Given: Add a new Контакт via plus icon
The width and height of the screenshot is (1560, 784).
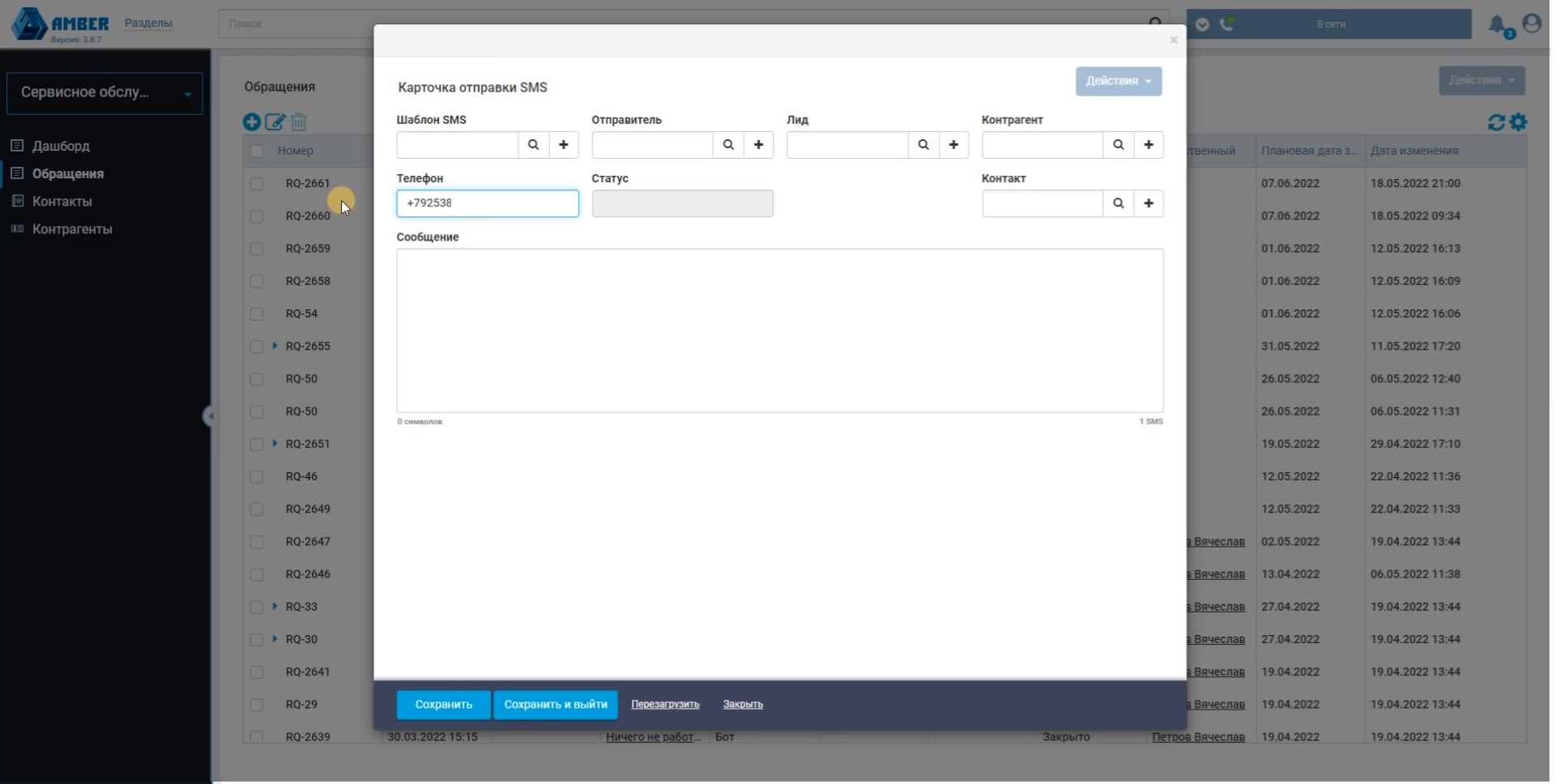Looking at the screenshot, I should pos(1149,203).
